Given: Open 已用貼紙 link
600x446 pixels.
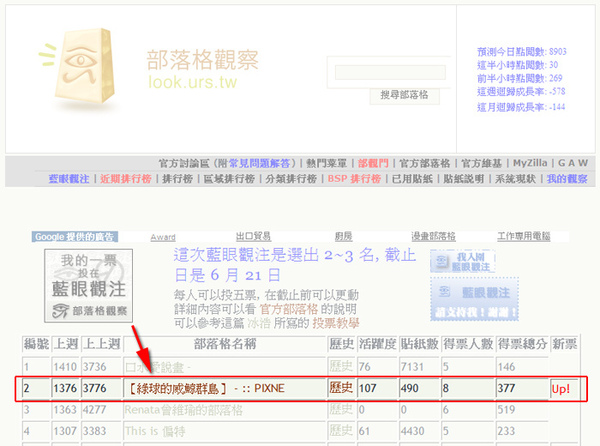Looking at the screenshot, I should pyautogui.click(x=412, y=179).
